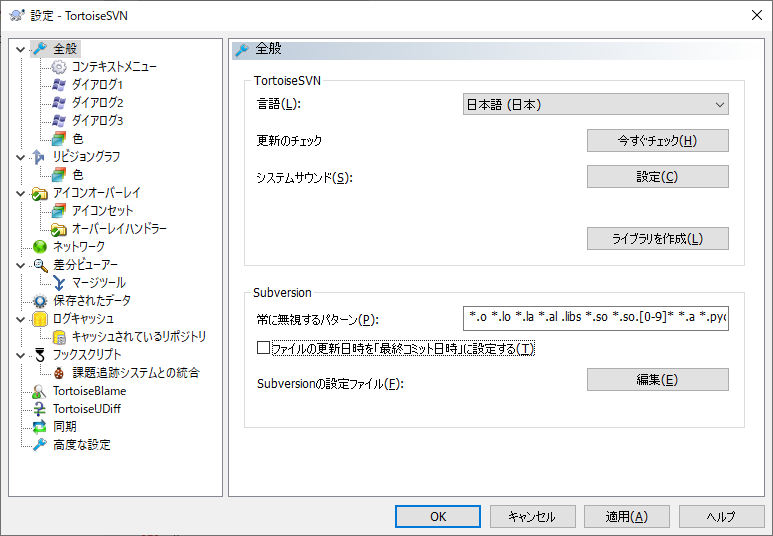Click the database icon for ログキャッシュ
The image size is (773, 536).
(39, 319)
